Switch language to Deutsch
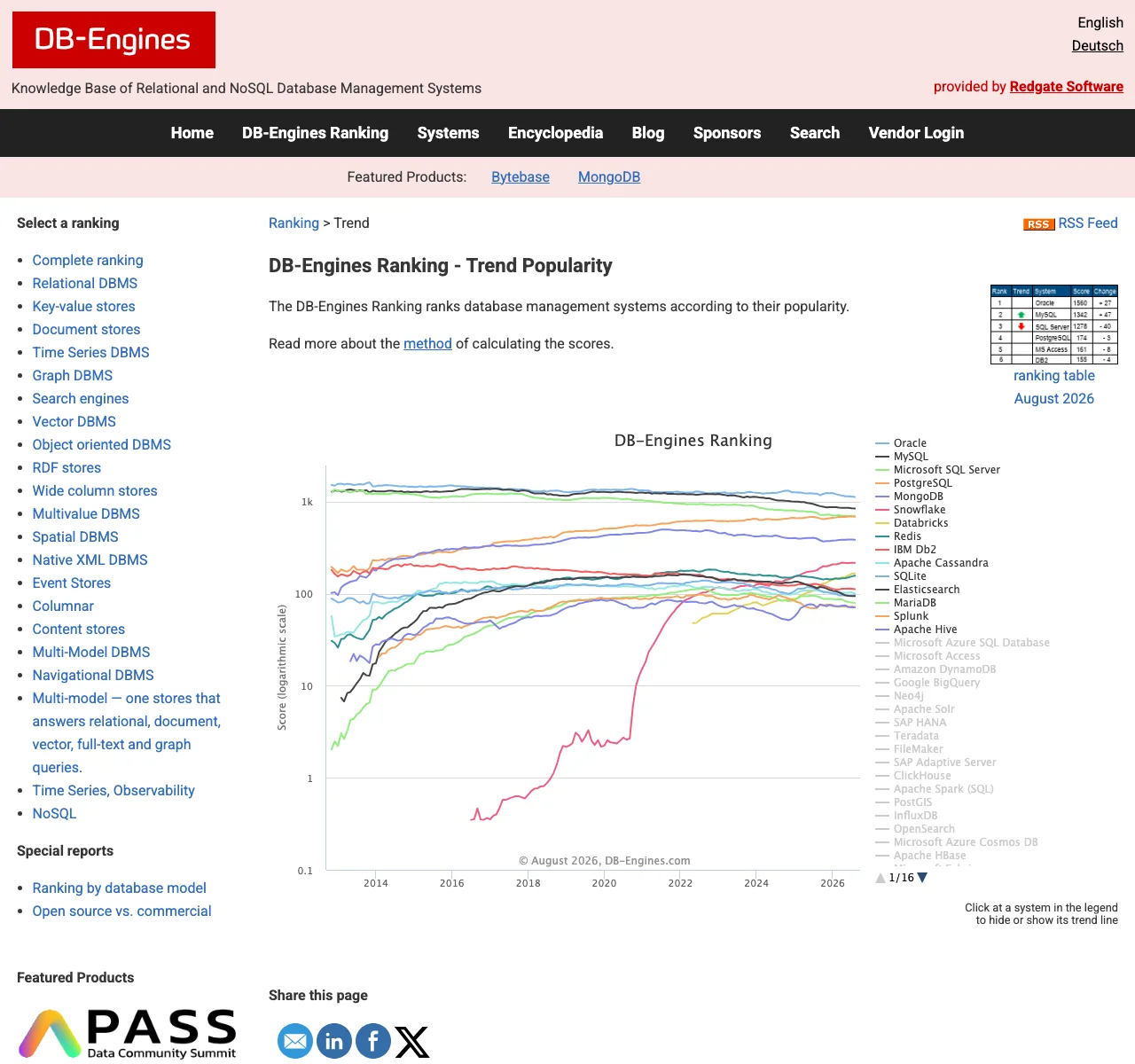This screenshot has width=1135, height=1064. (1098, 46)
